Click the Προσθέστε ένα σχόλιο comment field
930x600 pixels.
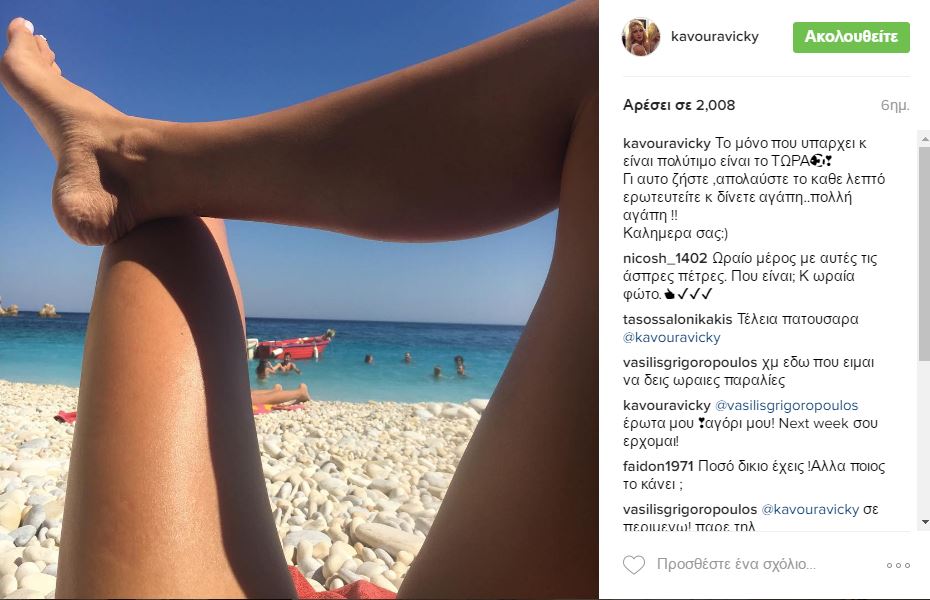736,564
